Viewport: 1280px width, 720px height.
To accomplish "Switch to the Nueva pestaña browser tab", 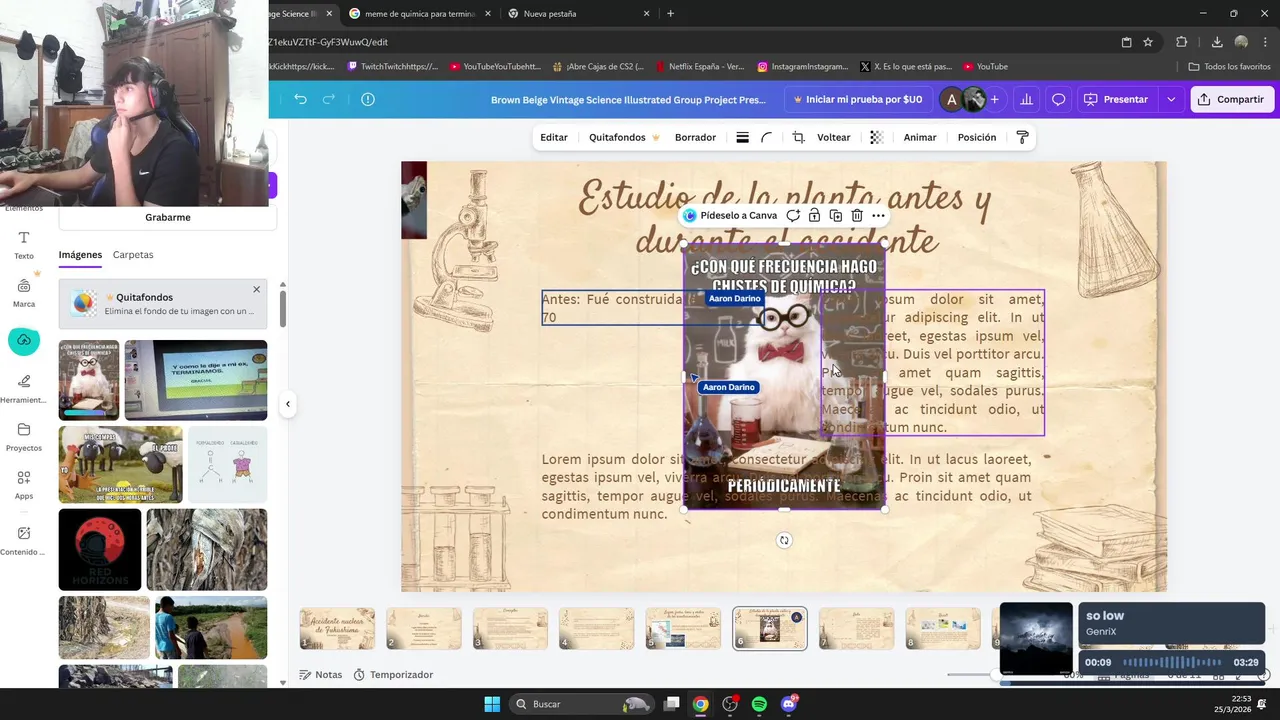I will click(x=578, y=14).
